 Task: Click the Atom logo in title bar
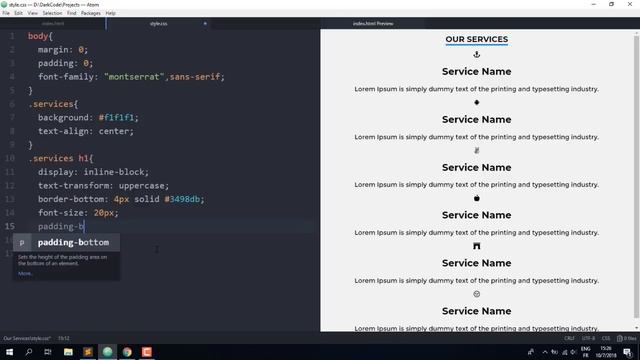tap(4, 4)
